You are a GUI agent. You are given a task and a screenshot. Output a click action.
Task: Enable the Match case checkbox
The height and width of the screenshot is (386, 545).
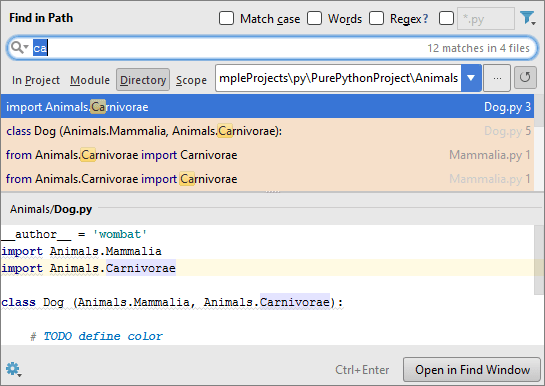[x=226, y=18]
